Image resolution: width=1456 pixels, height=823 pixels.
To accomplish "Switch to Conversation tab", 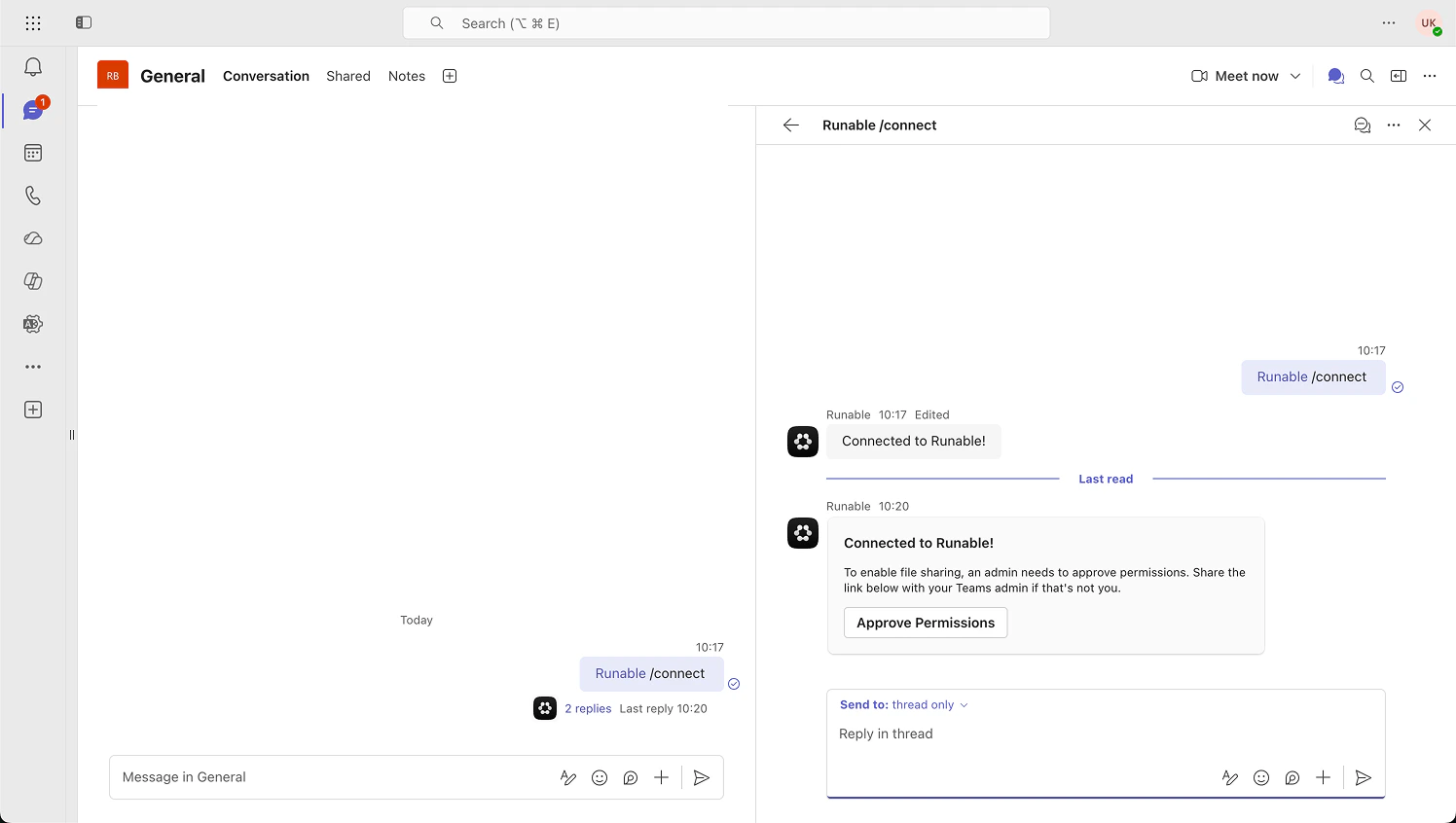I will [x=266, y=76].
